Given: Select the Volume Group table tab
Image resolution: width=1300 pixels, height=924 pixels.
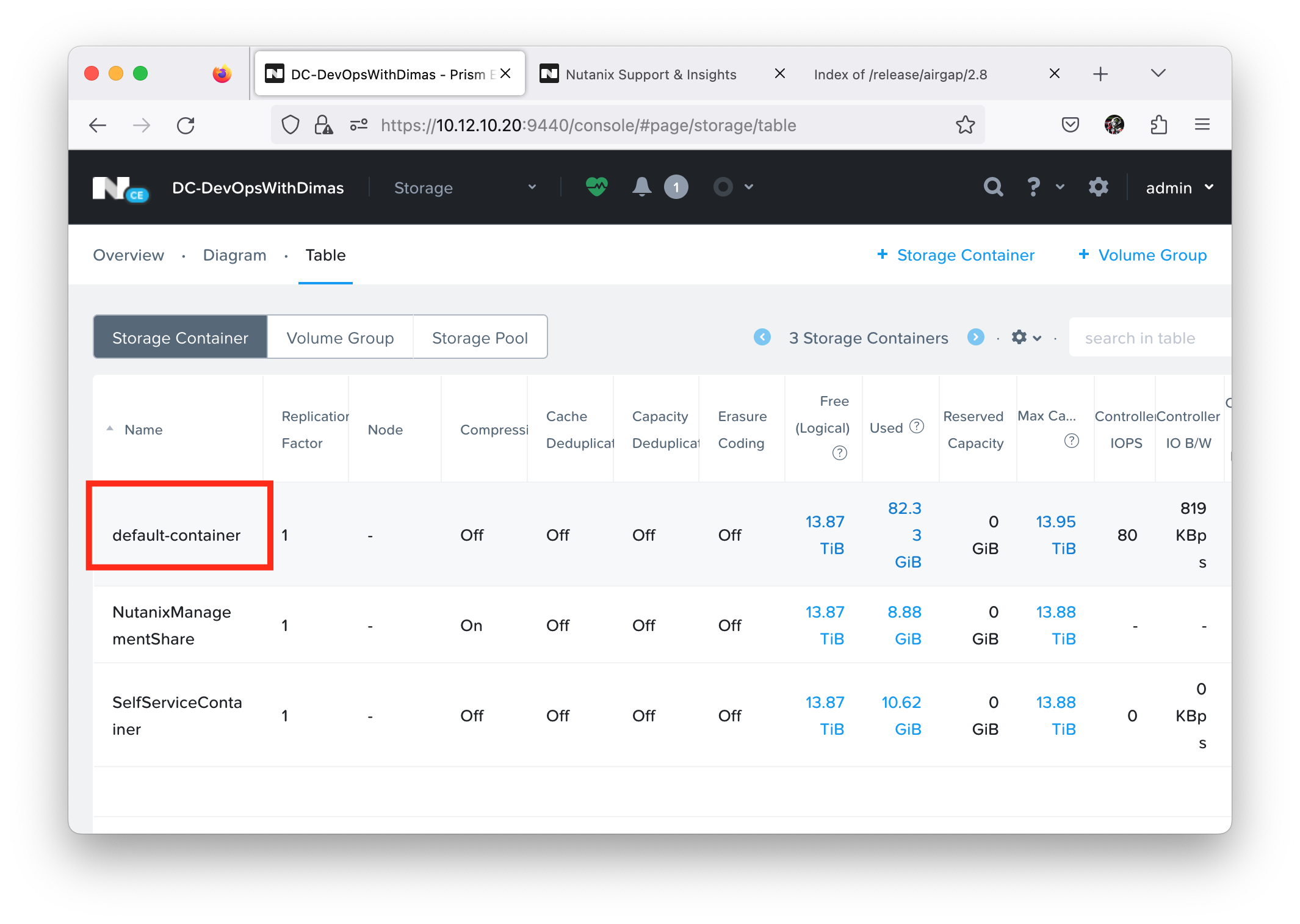Looking at the screenshot, I should pos(340,337).
